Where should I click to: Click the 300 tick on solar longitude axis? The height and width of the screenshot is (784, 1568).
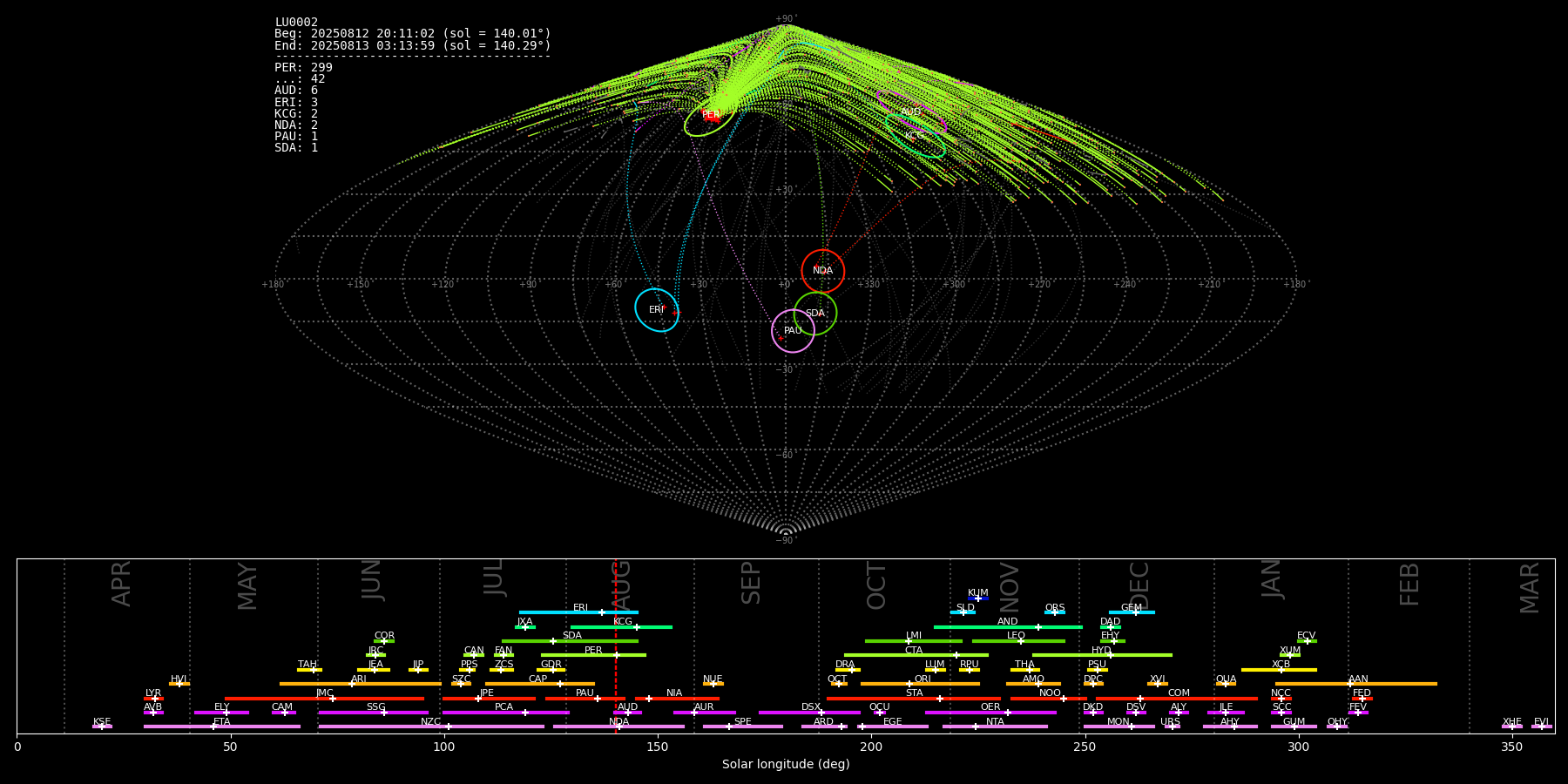click(x=1298, y=747)
